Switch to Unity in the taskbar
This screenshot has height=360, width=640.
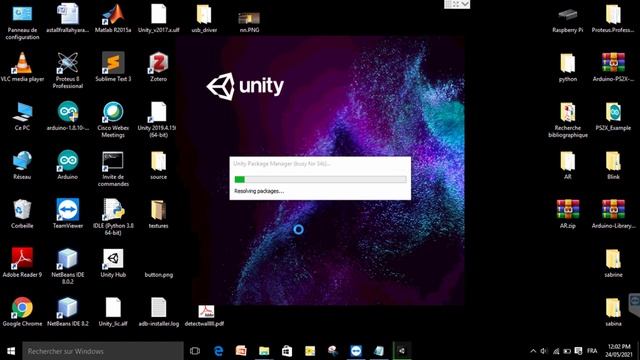[402, 351]
